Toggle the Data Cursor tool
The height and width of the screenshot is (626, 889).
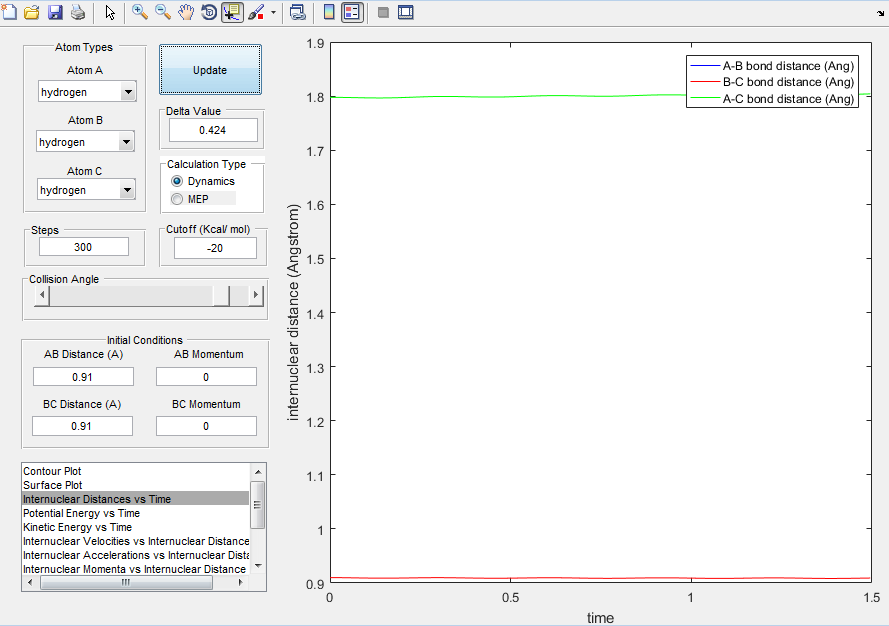[x=232, y=13]
